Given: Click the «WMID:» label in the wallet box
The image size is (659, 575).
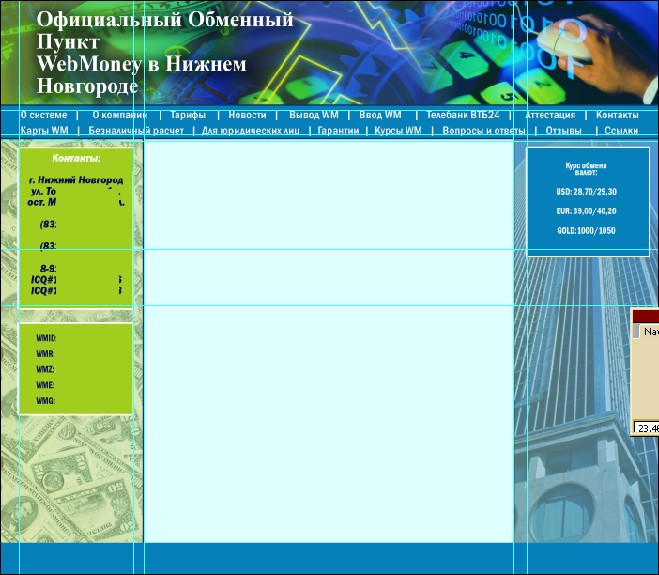Looking at the screenshot, I should [x=46, y=338].
